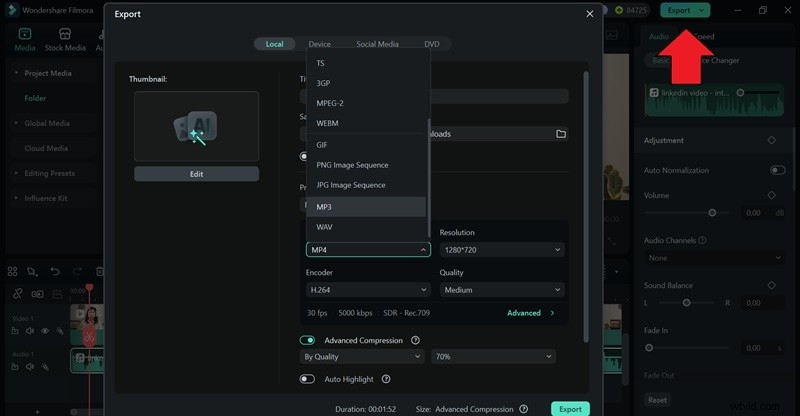Hide Video 1 track with eye icon

[45, 330]
